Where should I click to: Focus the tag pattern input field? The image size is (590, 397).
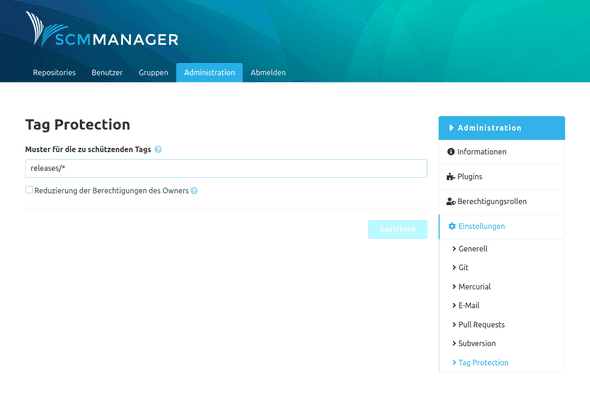[226, 169]
